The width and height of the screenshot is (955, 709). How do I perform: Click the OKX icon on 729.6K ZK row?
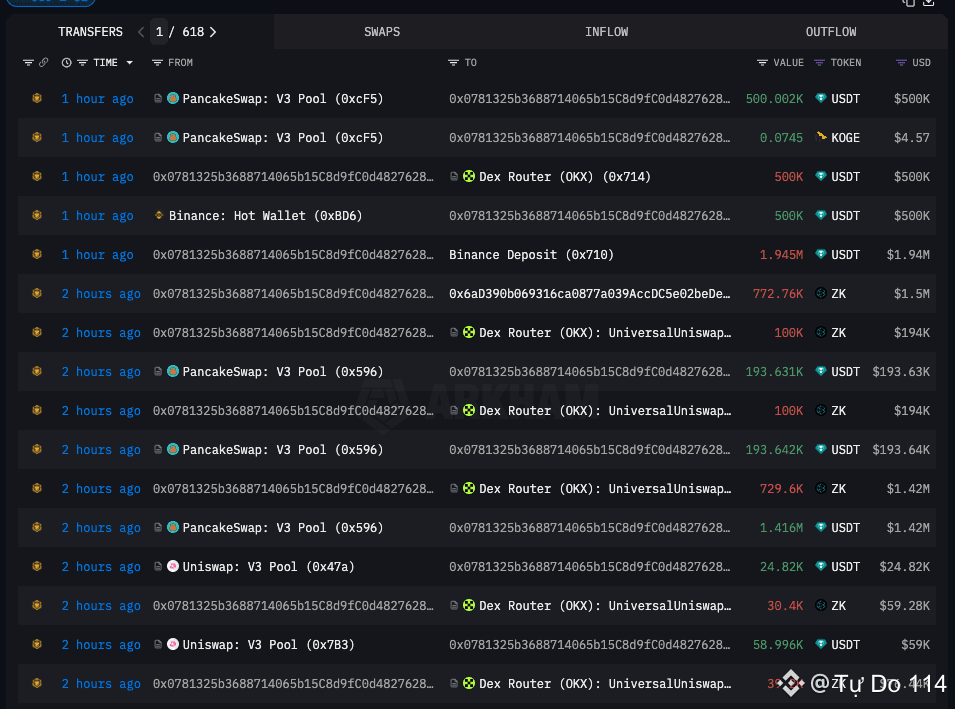(469, 488)
